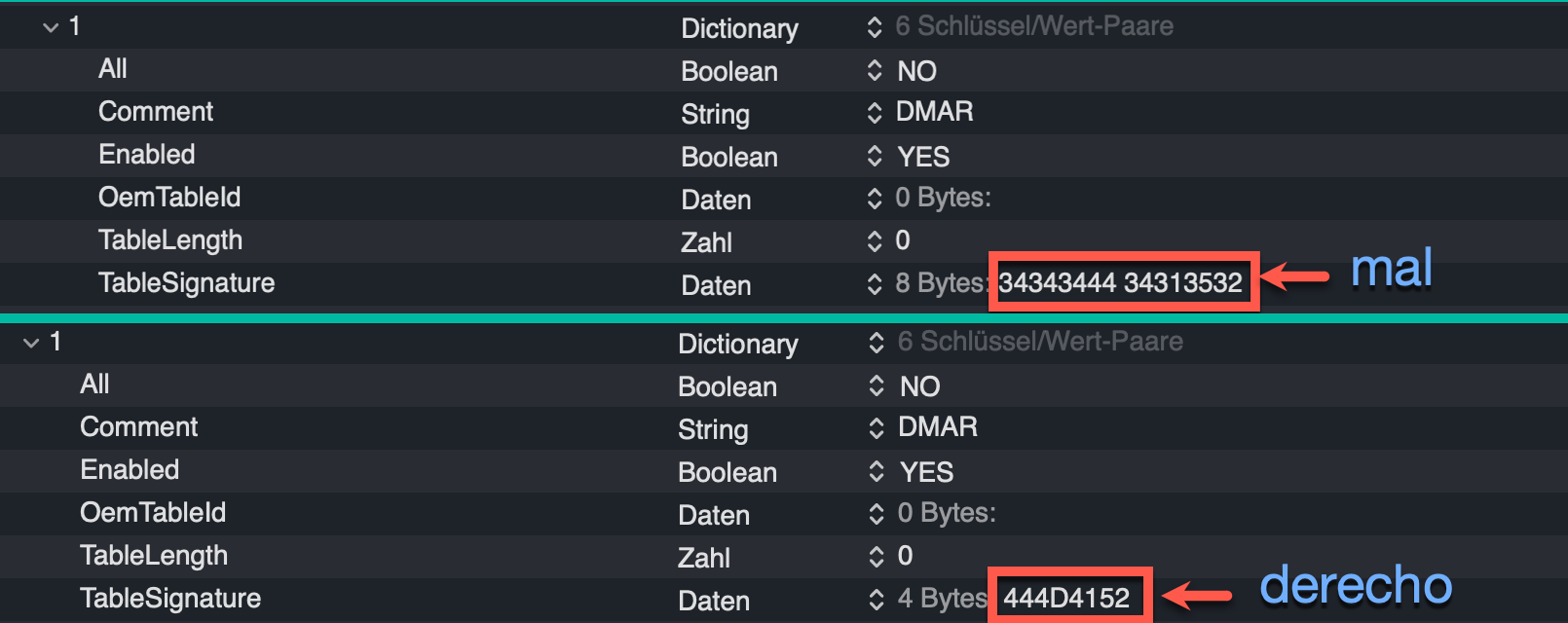Click type stepper of lower TableLength Zahl row

877,557
